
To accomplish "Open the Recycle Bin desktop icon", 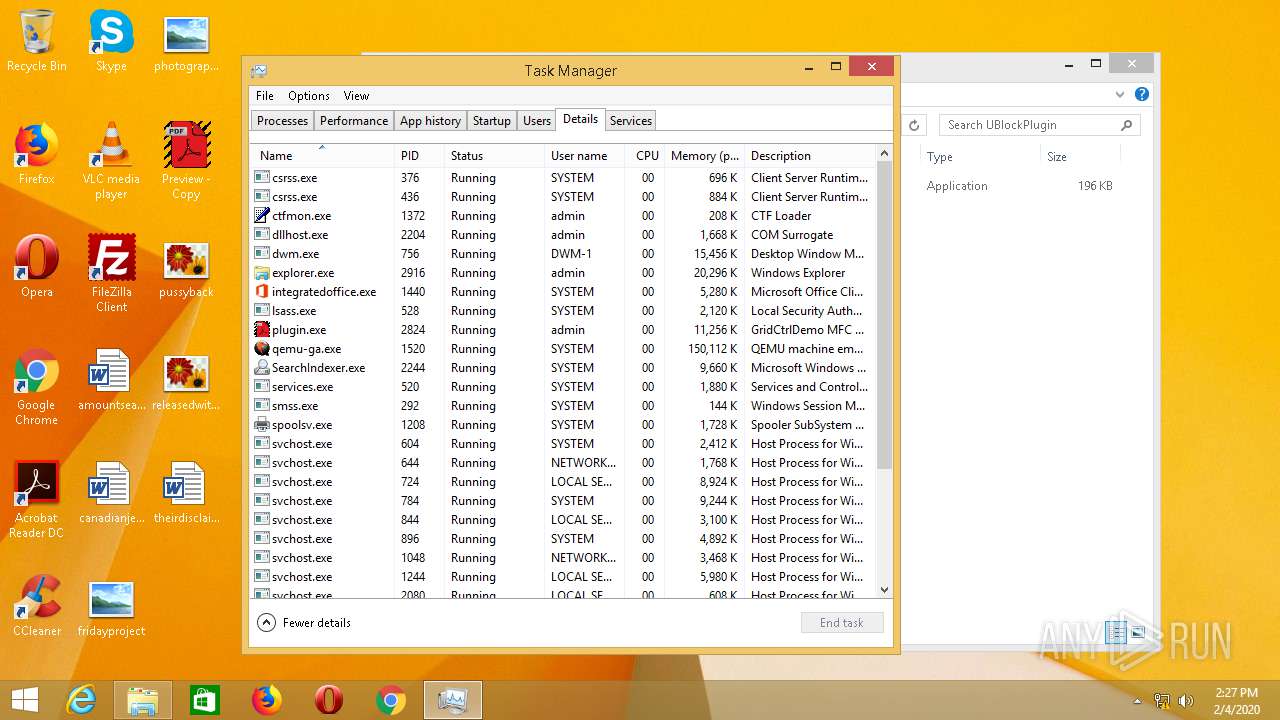I will pos(37,41).
